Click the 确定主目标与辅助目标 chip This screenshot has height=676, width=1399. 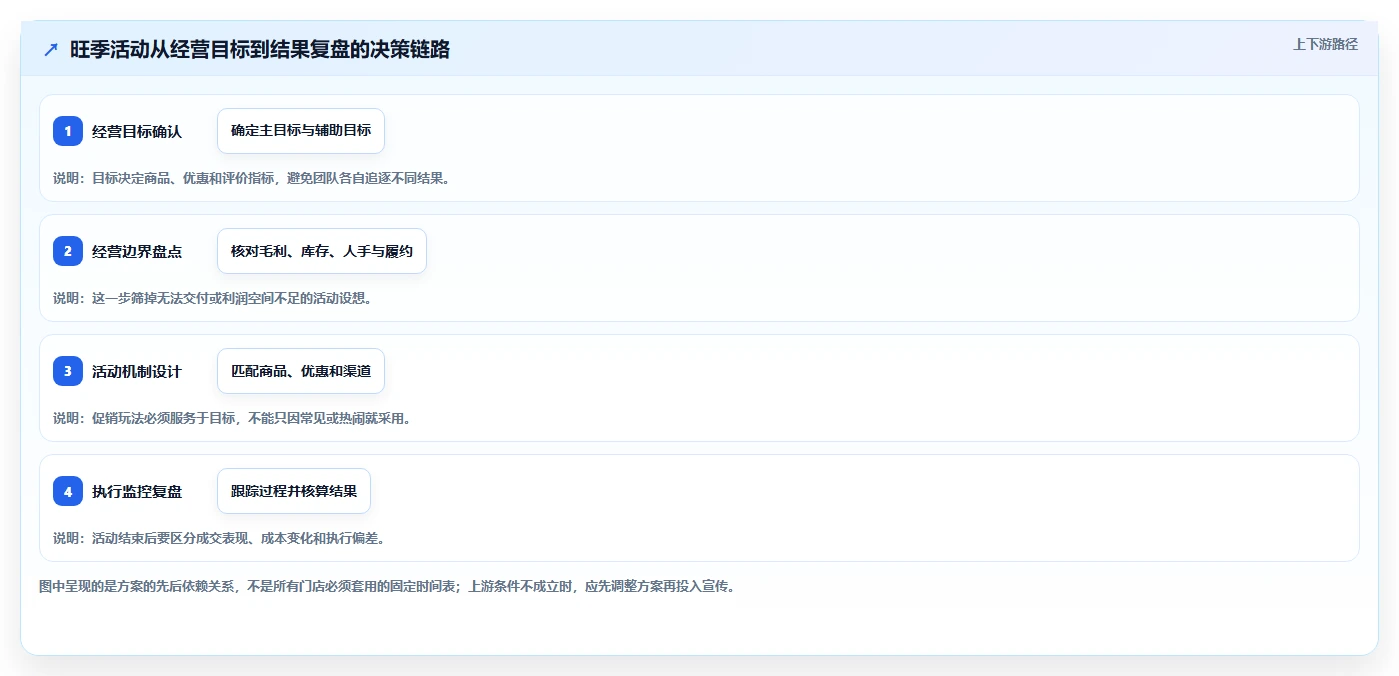301,131
